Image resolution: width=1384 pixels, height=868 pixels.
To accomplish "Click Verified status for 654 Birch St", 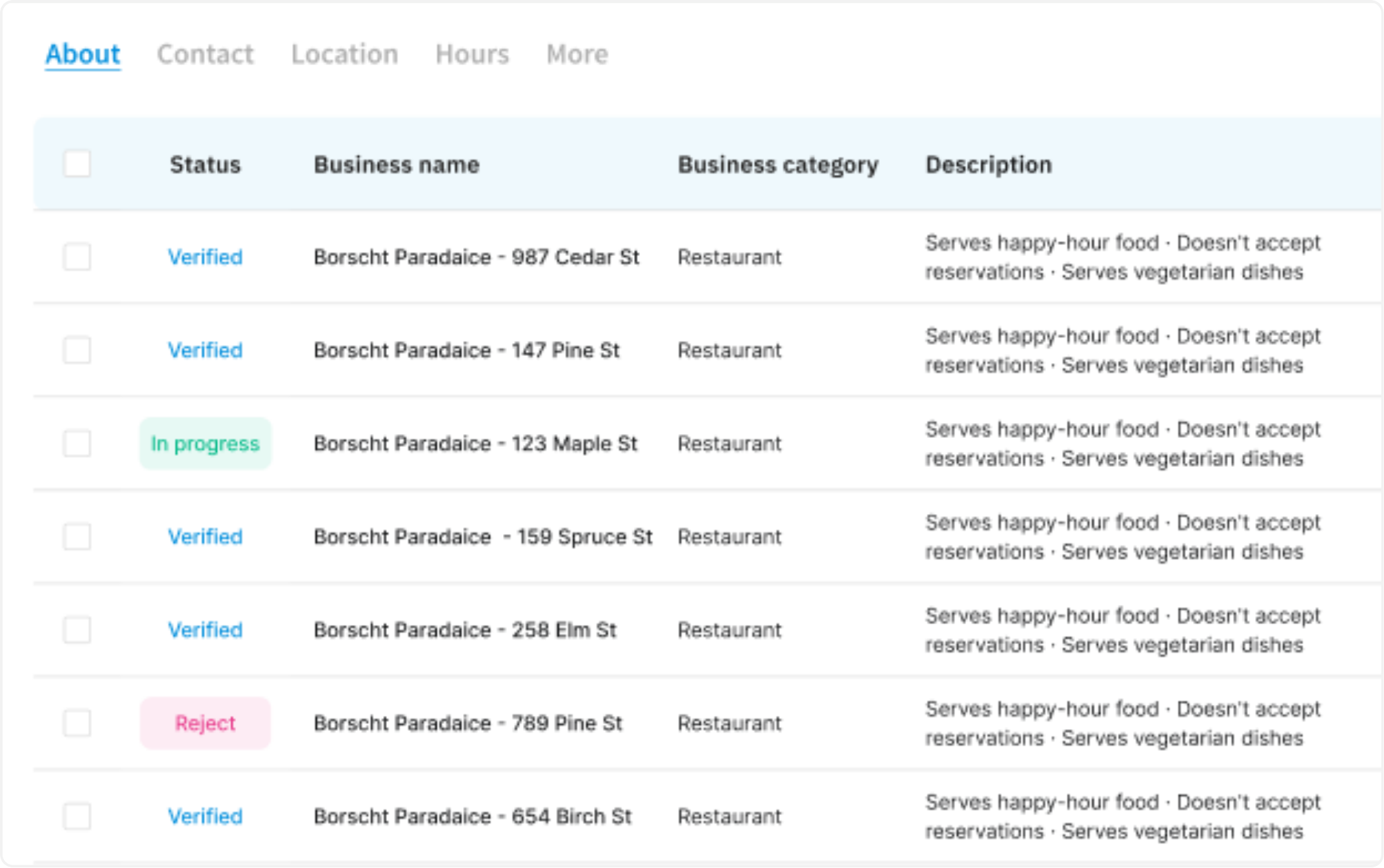I will pyautogui.click(x=205, y=816).
